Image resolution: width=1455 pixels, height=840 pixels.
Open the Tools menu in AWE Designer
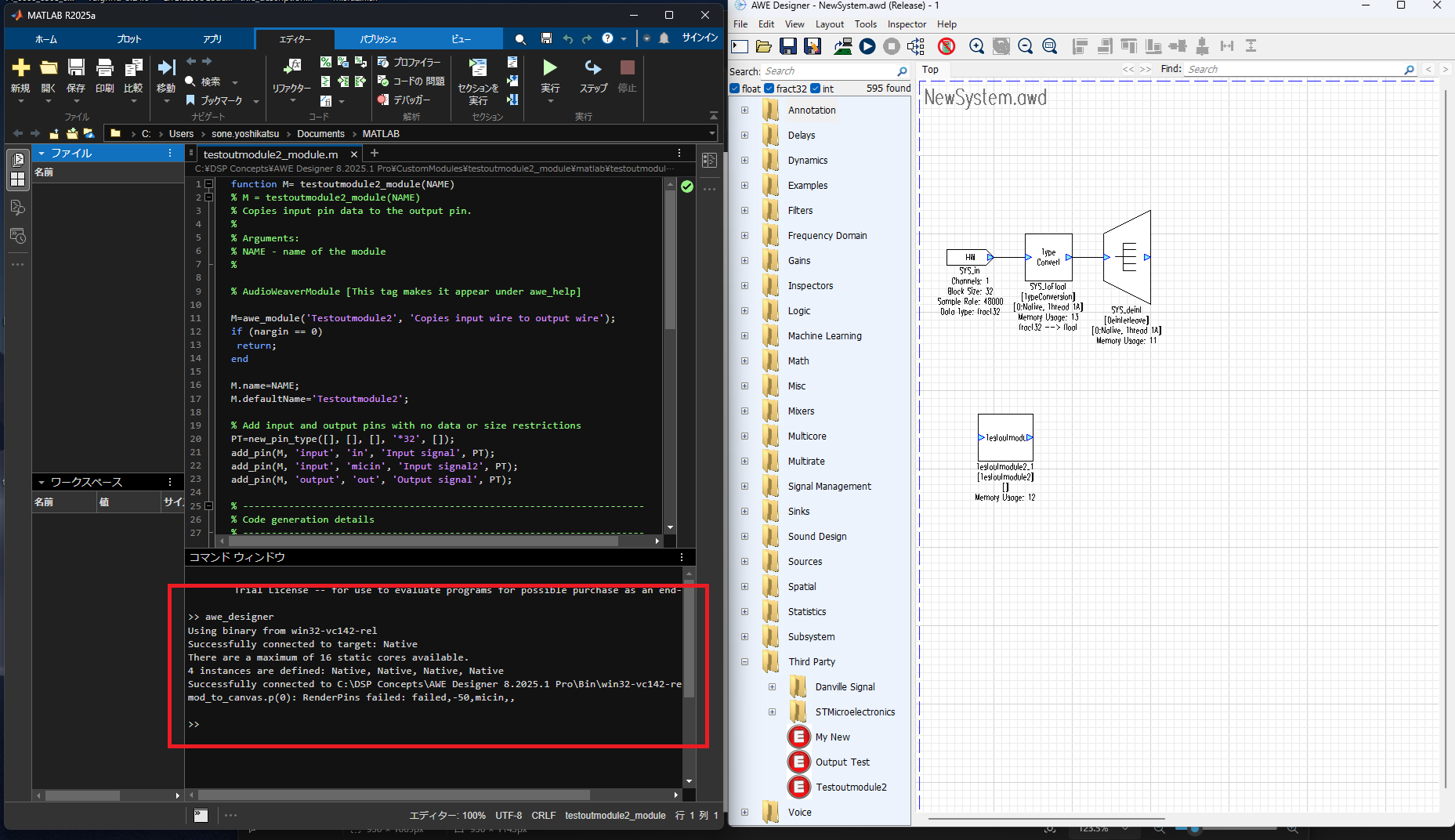click(x=866, y=24)
